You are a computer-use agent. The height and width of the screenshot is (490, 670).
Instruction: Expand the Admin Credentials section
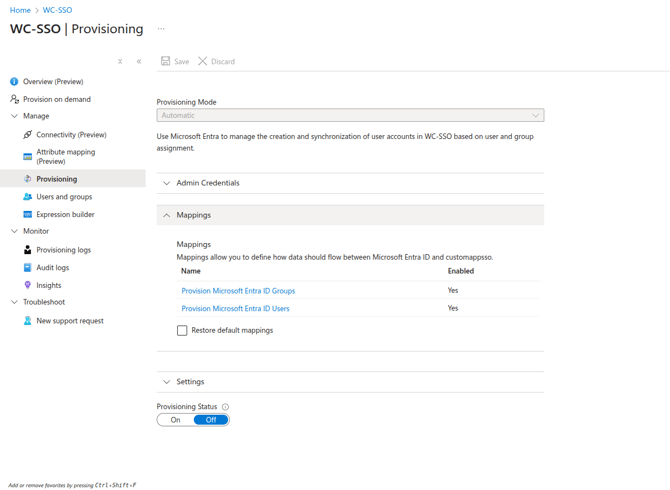[208, 183]
